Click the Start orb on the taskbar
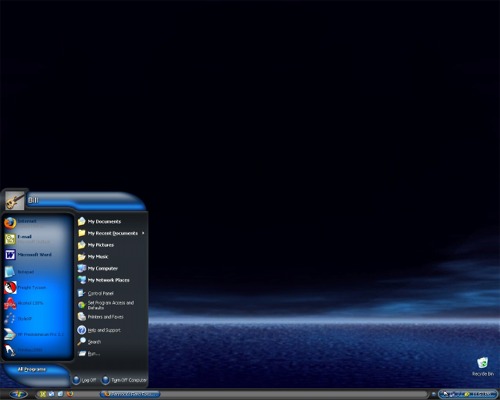Viewport: 500px width, 400px height. (18, 394)
